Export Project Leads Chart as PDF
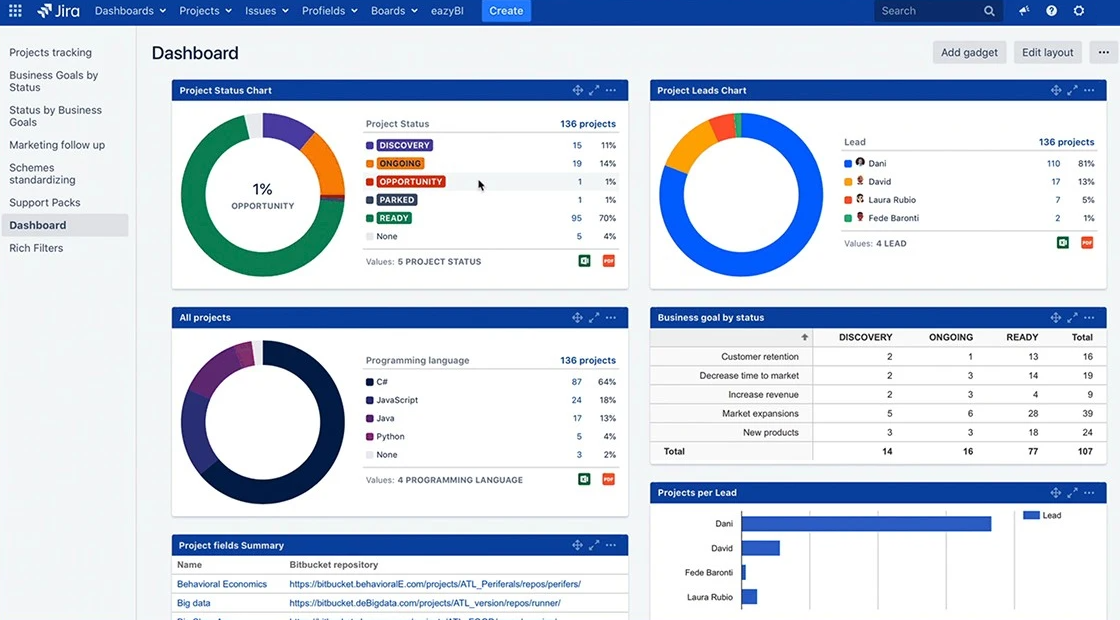The image size is (1120, 620). point(1087,242)
